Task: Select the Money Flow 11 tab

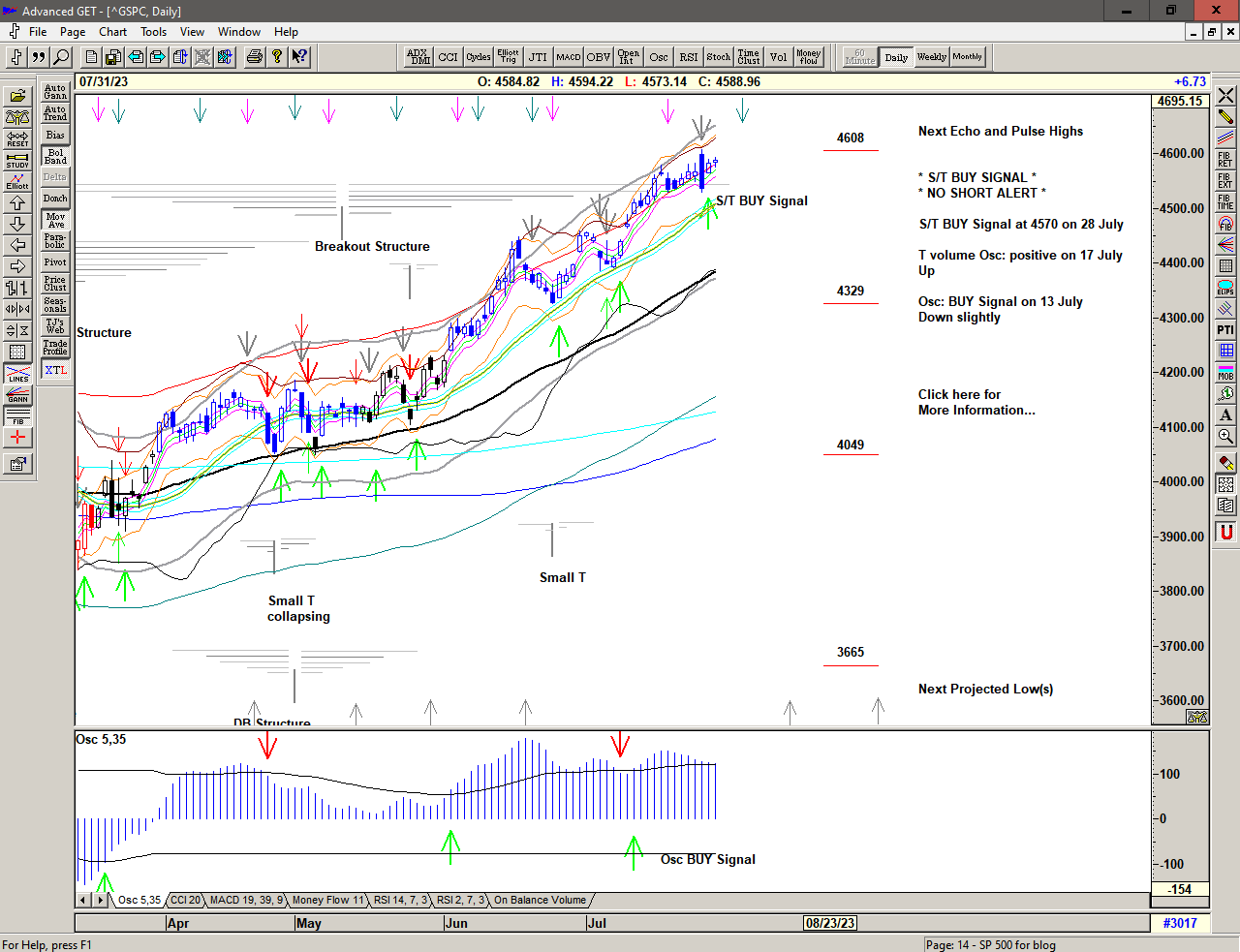Action: point(327,900)
